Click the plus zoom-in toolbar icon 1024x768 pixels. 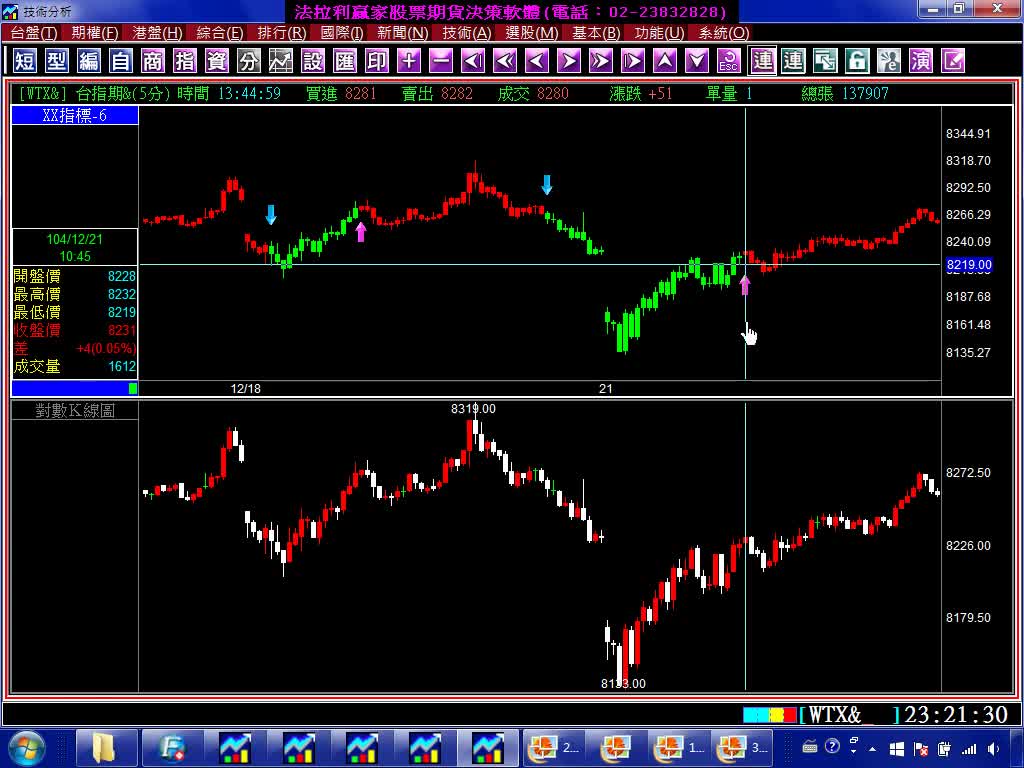pos(409,61)
